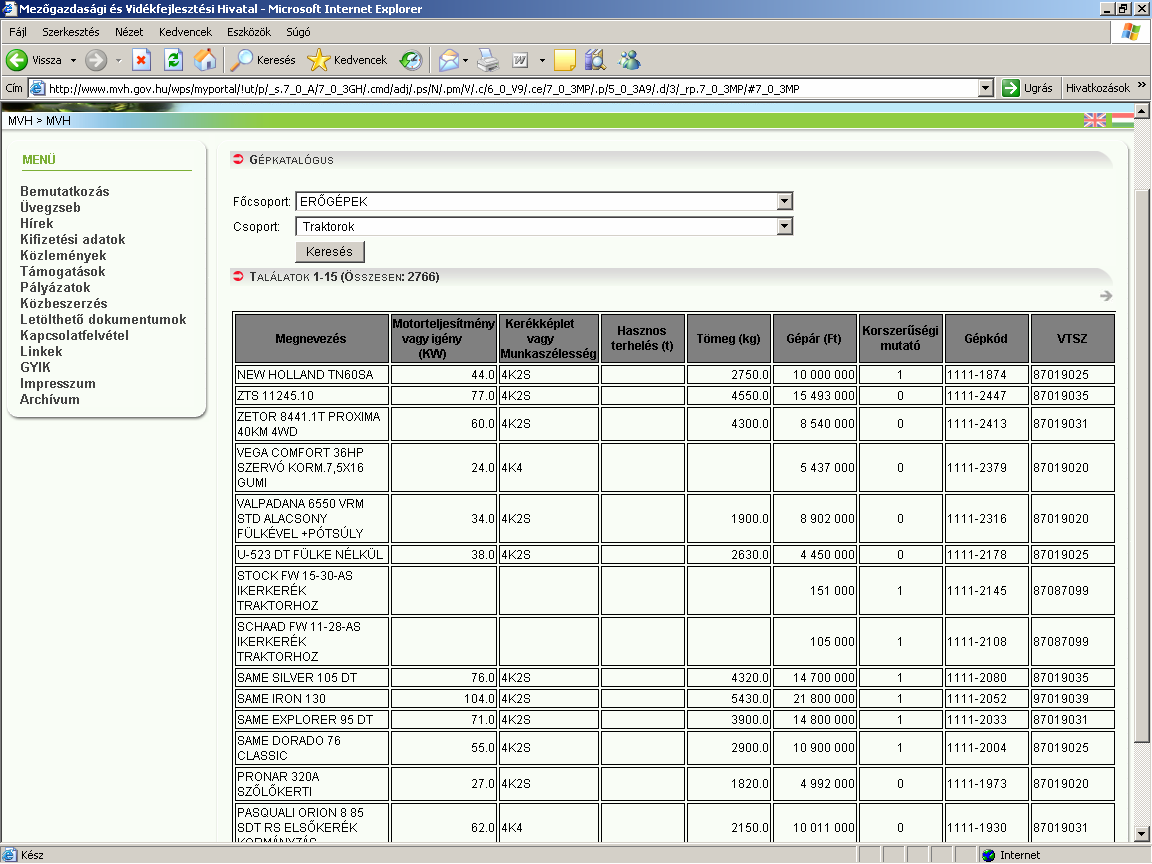Viewport: 1152px width, 864px height.
Task: Open the History clock icon
Action: coord(411,60)
